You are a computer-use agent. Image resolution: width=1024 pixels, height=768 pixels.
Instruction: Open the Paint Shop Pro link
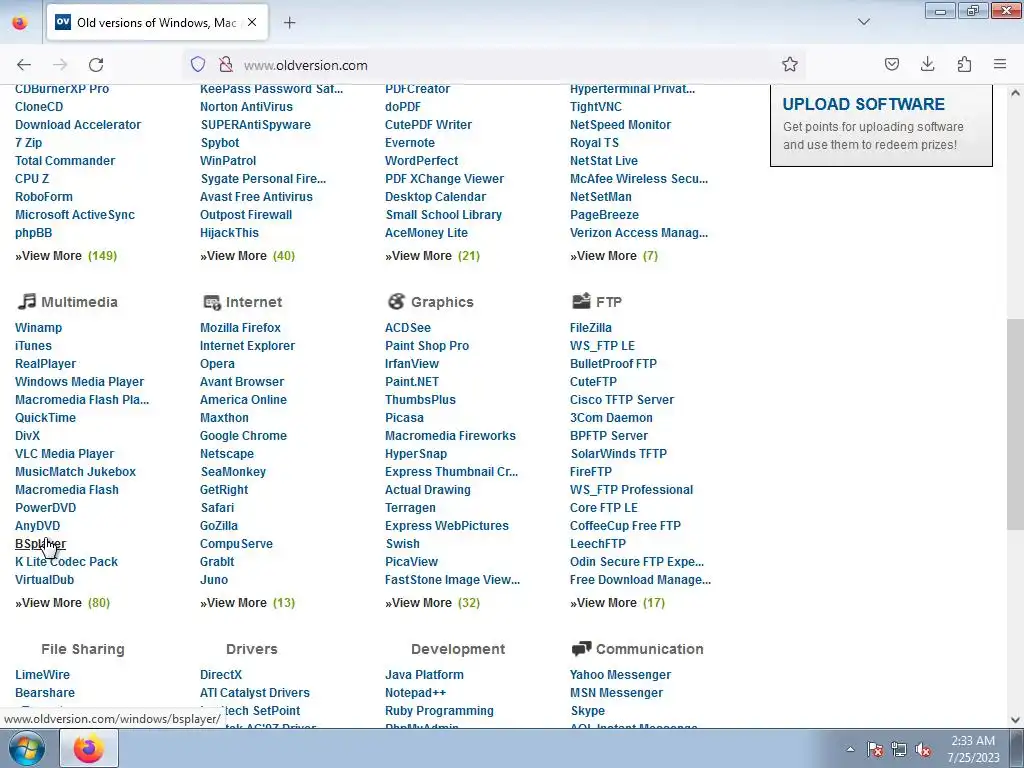tap(426, 346)
